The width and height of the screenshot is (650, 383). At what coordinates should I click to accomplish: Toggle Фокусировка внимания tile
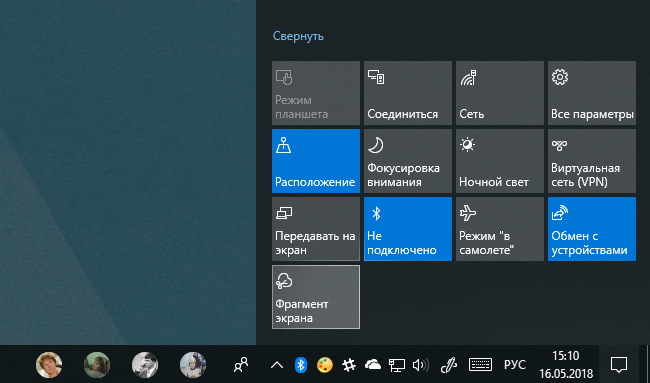408,161
